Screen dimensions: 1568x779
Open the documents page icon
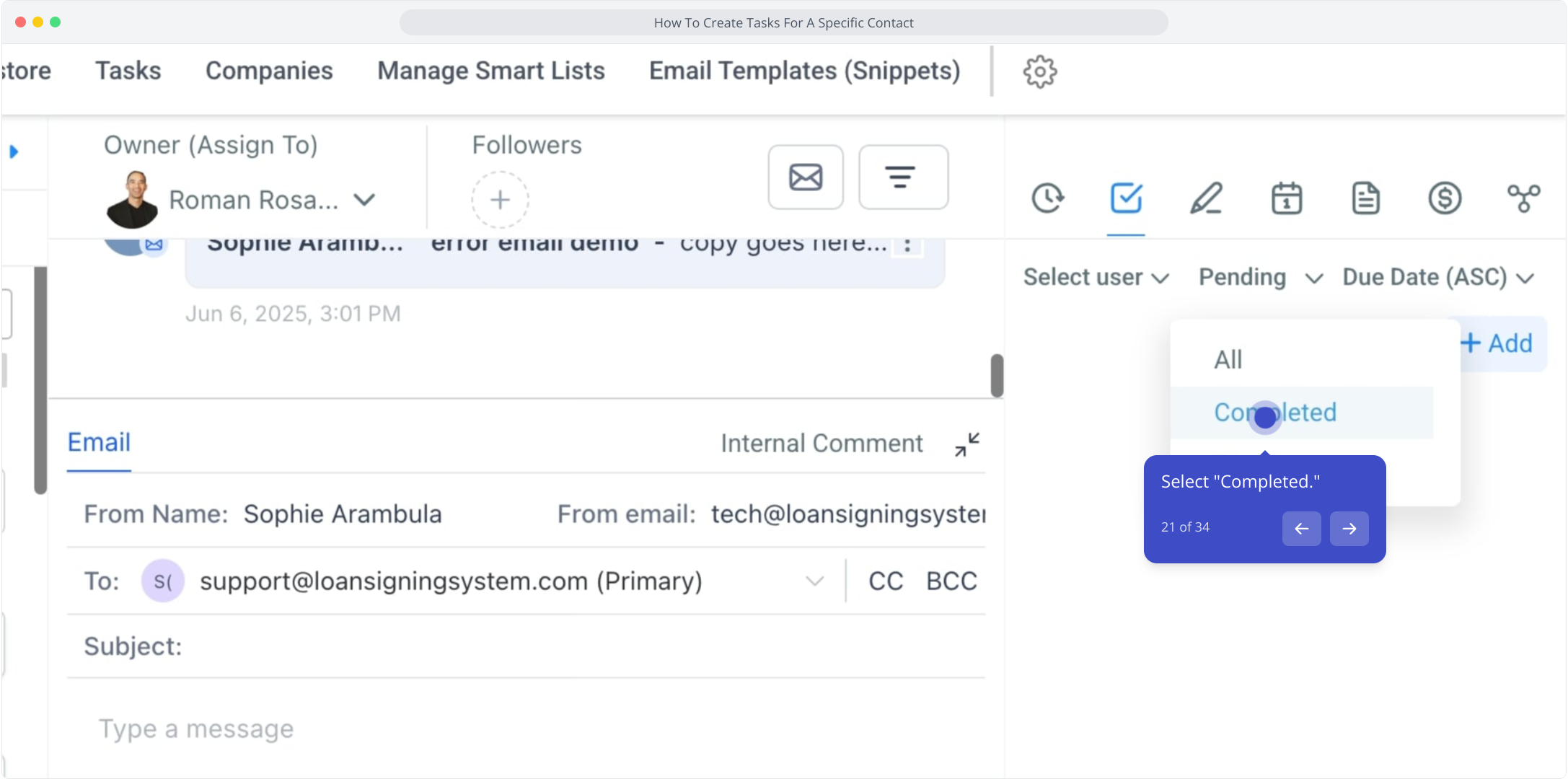[1365, 198]
